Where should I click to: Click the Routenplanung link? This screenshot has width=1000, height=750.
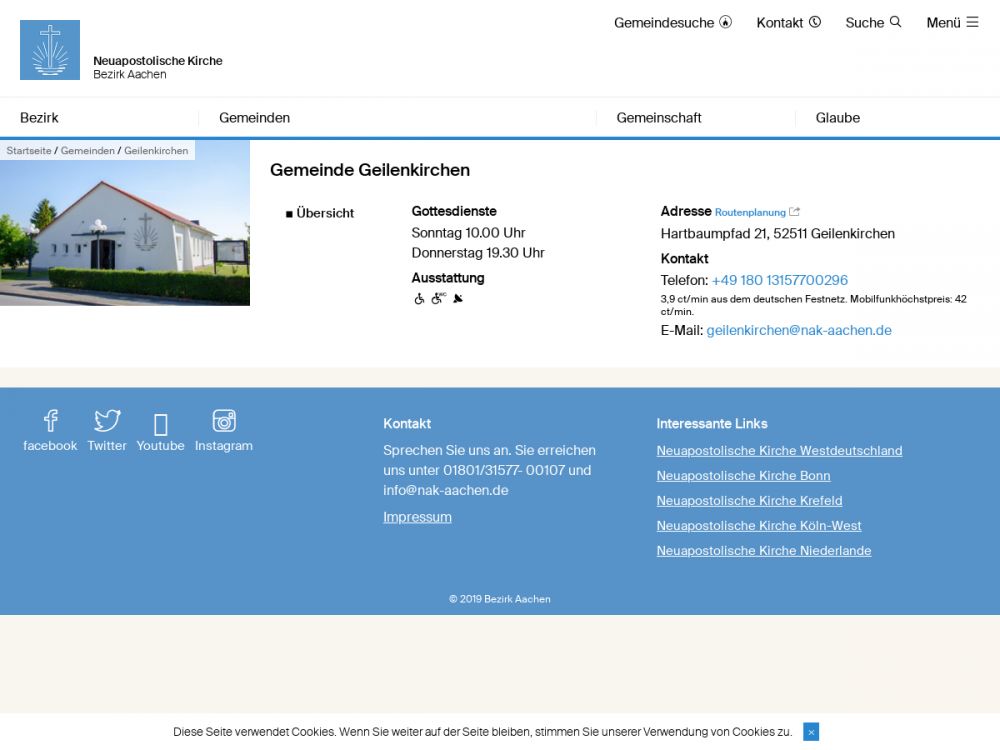[751, 212]
